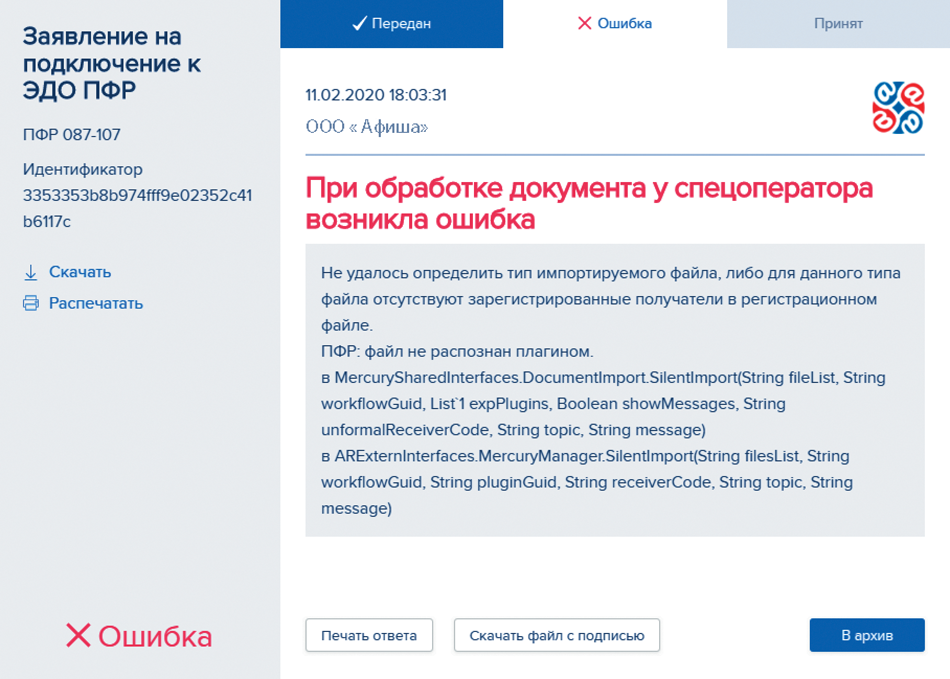Click the document identifier 3353353b8b974fff9e02352c41b6117c
Viewport: 950px width, 679px height.
click(x=137, y=207)
